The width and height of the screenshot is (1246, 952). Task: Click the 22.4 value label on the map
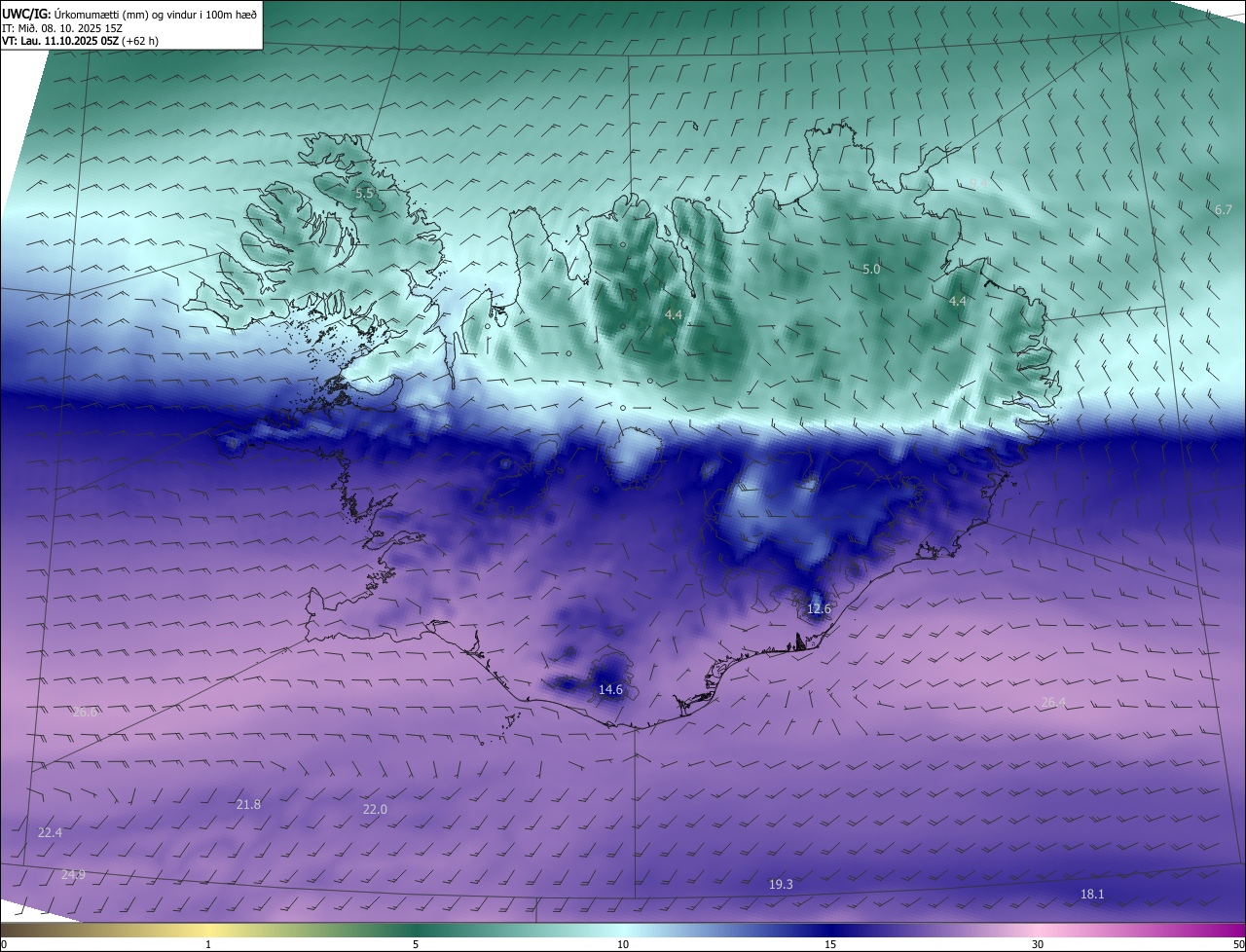click(x=50, y=832)
